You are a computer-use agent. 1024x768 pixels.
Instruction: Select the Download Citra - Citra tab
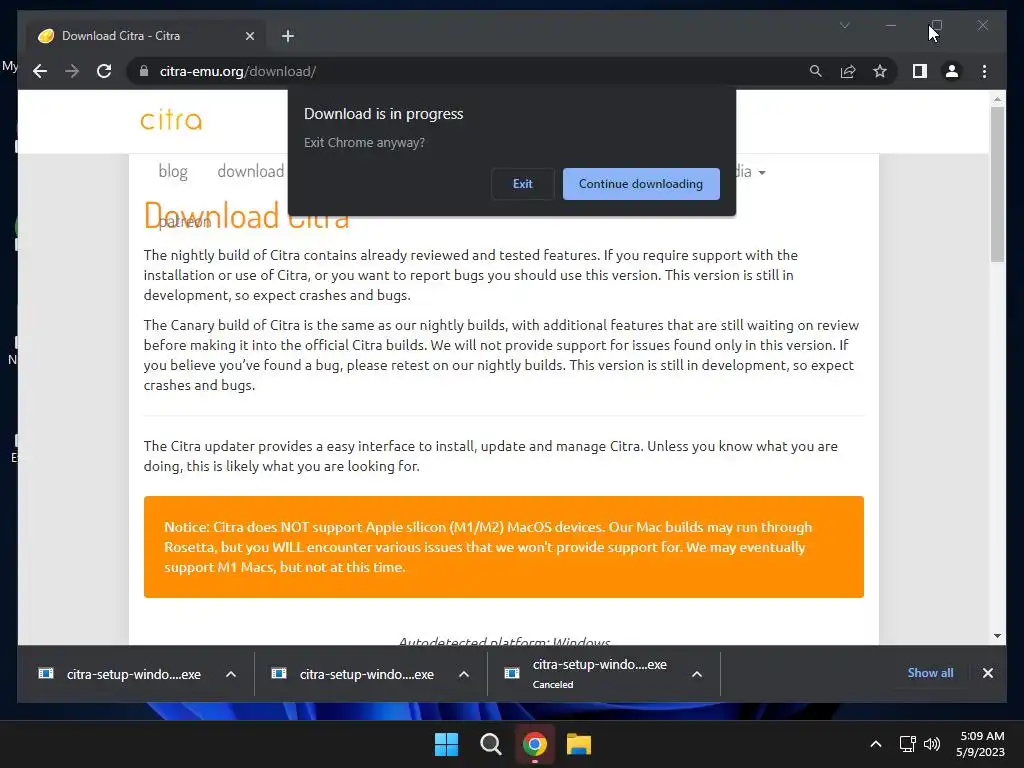point(146,36)
